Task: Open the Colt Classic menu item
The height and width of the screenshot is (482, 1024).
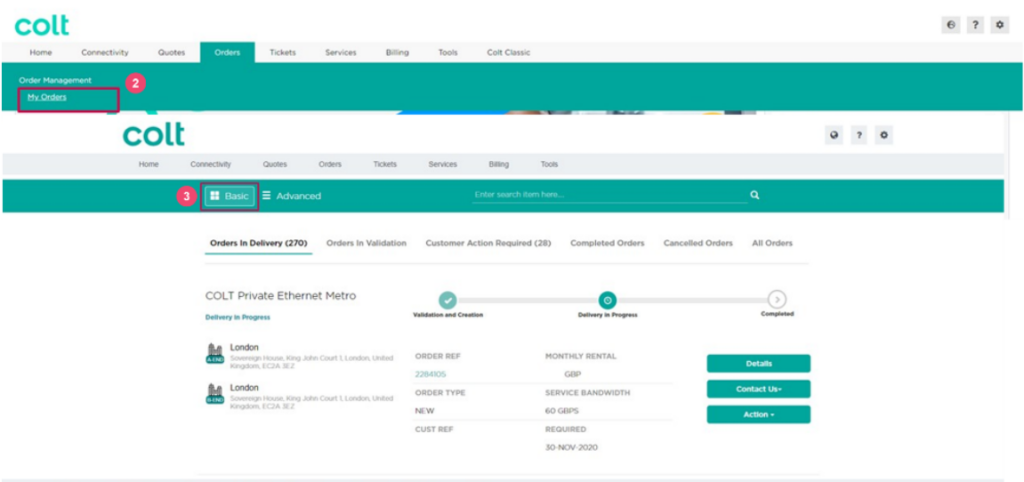Action: [508, 52]
